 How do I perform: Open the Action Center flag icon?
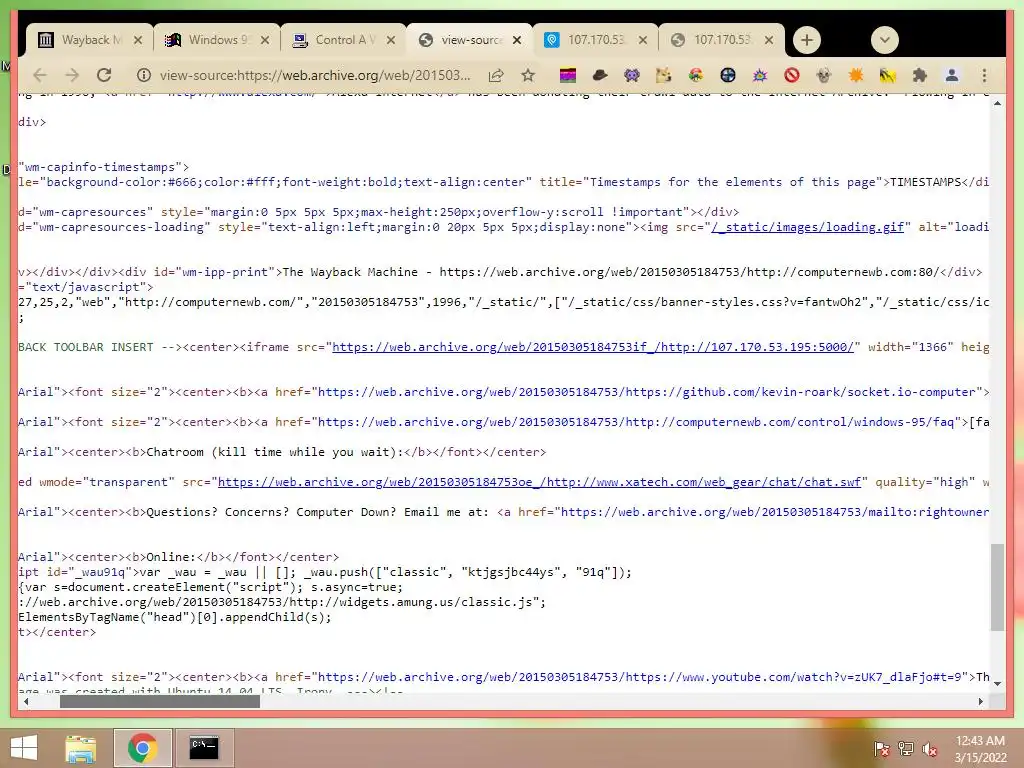tap(882, 749)
